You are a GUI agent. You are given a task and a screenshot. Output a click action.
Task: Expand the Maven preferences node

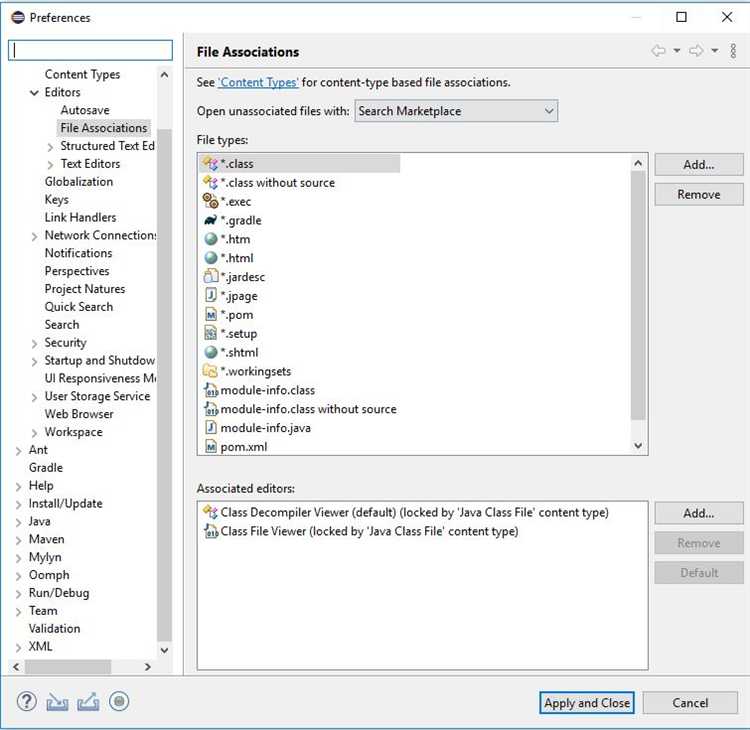tap(18, 541)
